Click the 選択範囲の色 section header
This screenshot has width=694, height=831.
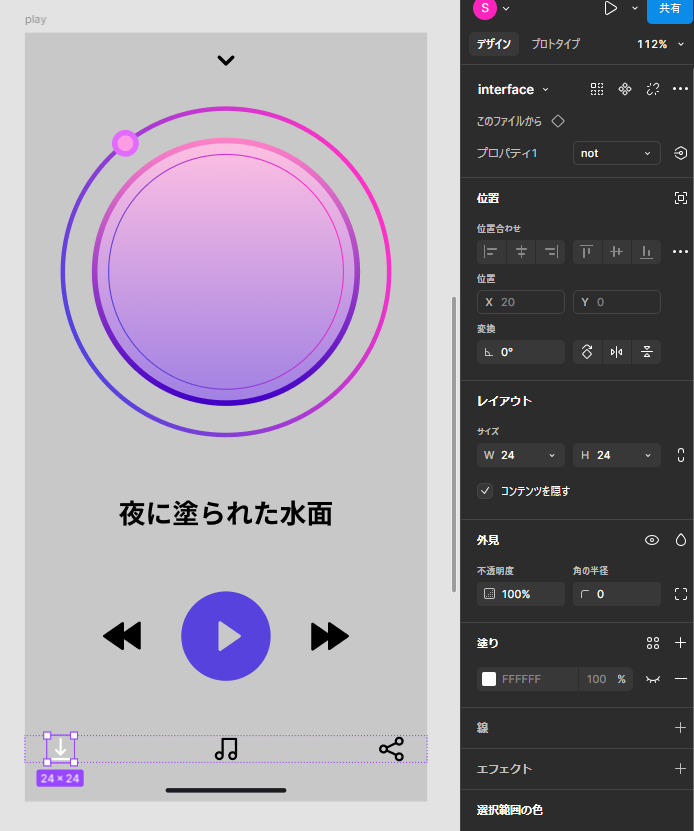coord(509,810)
